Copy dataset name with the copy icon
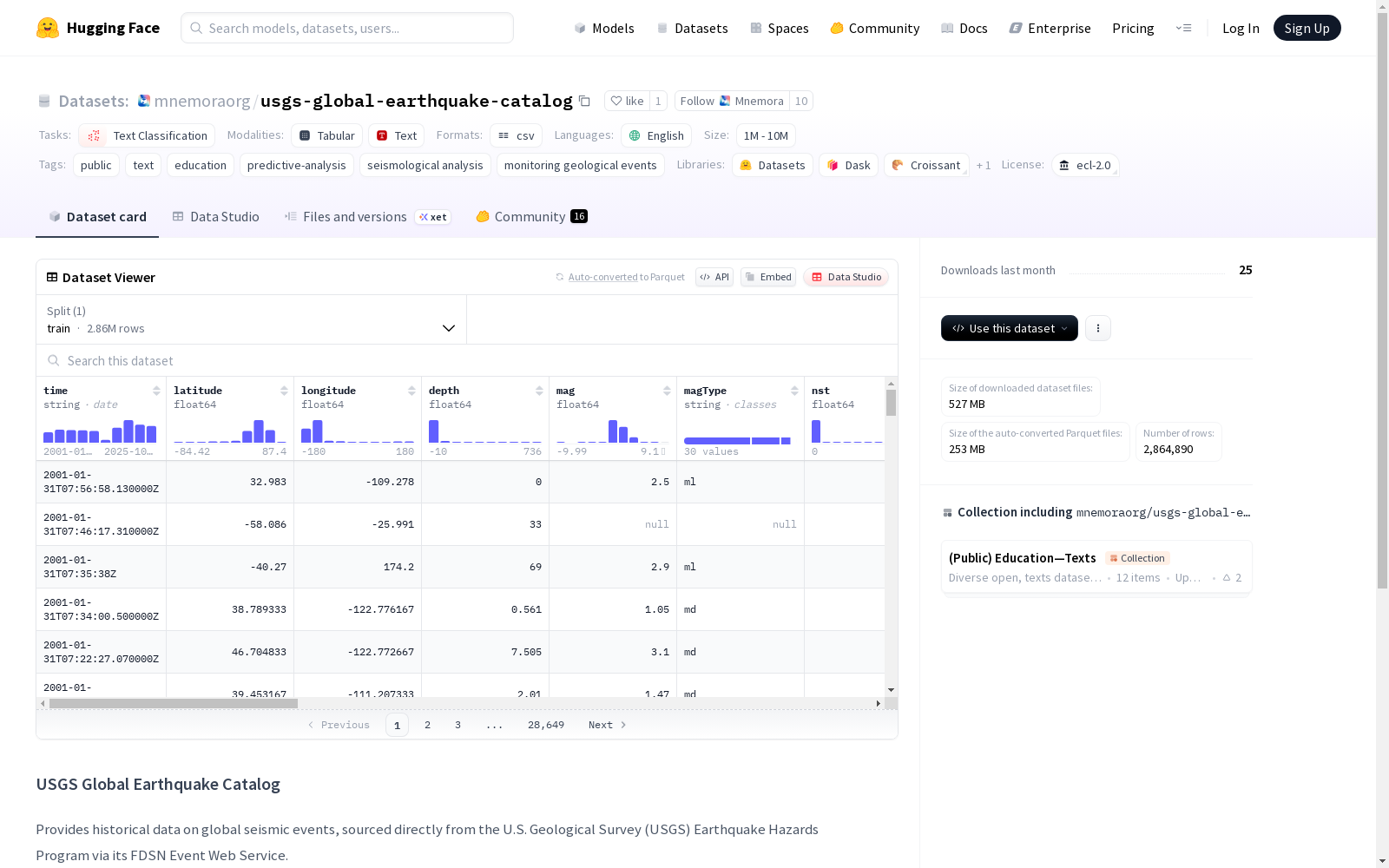This screenshot has height=868, width=1389. (585, 102)
